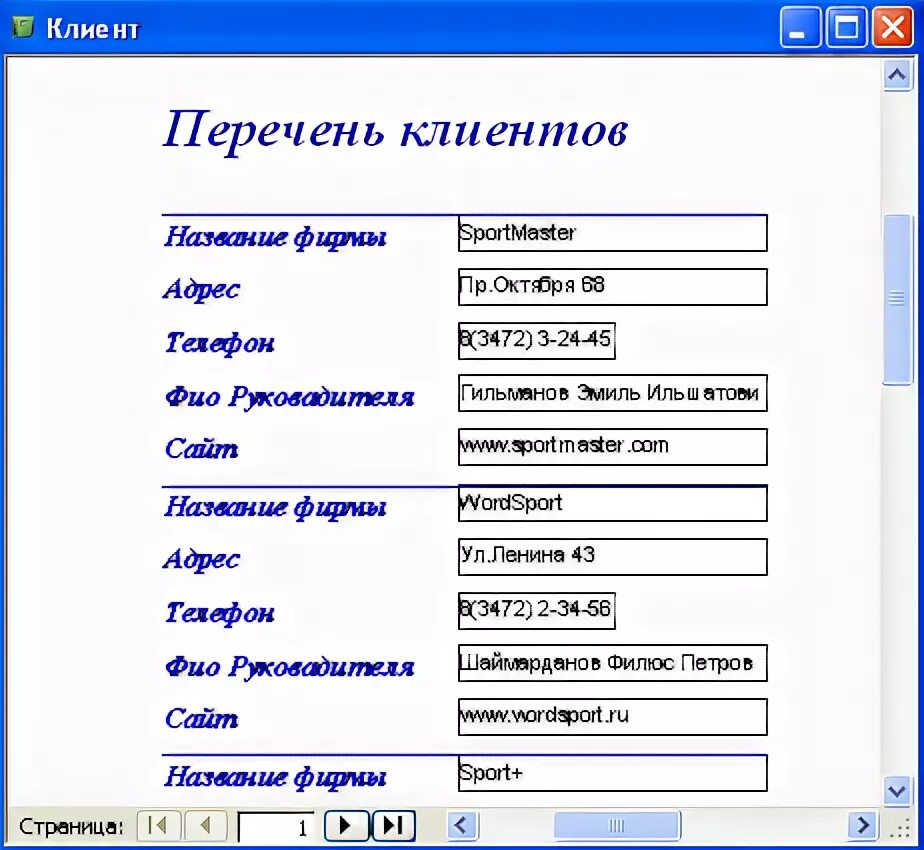Click the phone field 8(3472) 2-34-56
Viewport: 924px width, 850px height.
537,611
